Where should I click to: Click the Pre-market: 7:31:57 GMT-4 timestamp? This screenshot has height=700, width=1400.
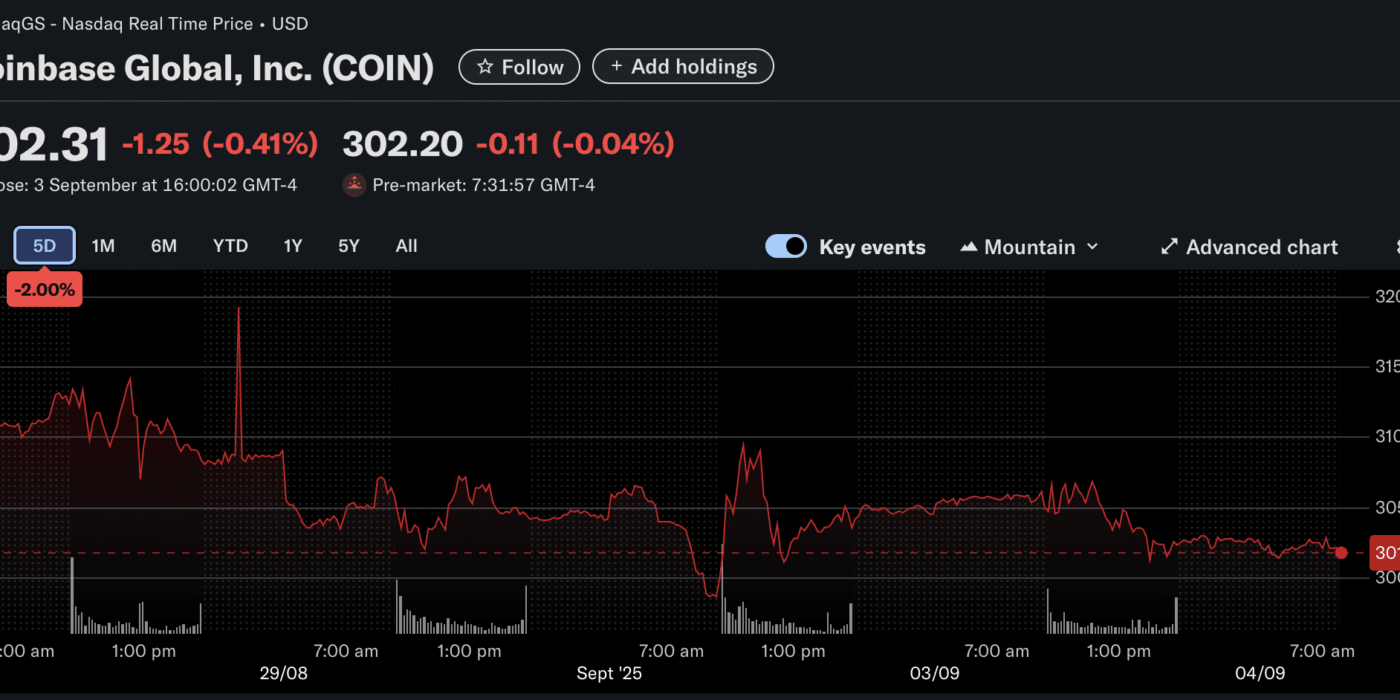click(484, 185)
